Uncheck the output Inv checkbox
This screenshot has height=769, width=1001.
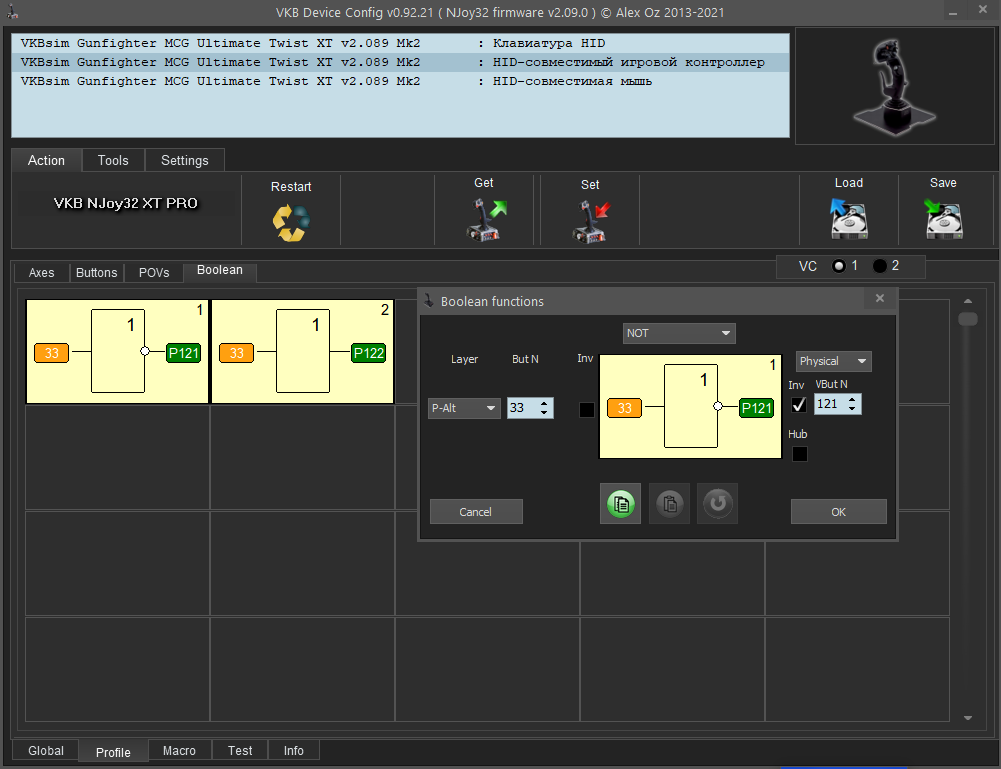click(x=799, y=405)
